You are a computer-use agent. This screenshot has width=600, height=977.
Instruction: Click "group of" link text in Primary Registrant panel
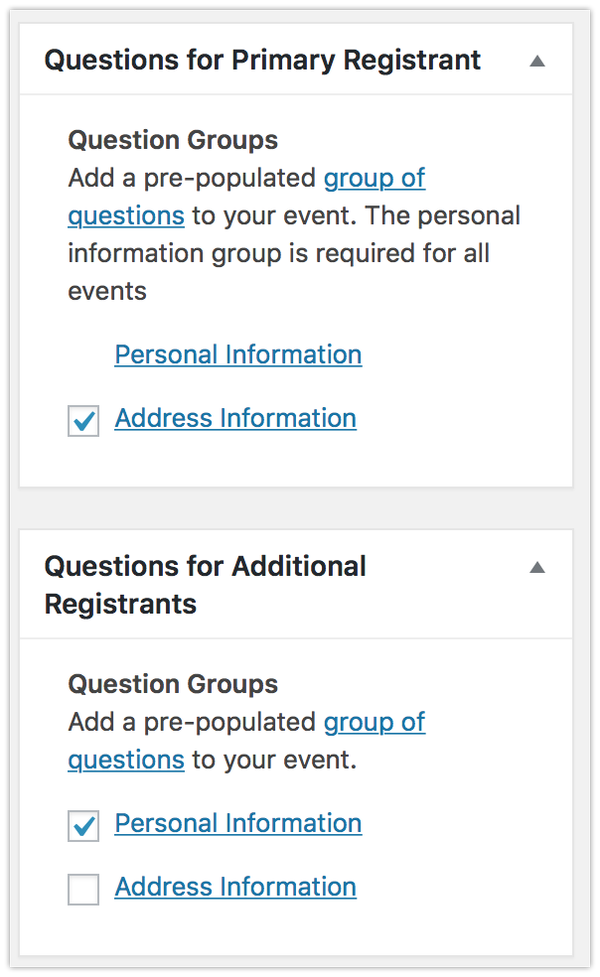374,178
